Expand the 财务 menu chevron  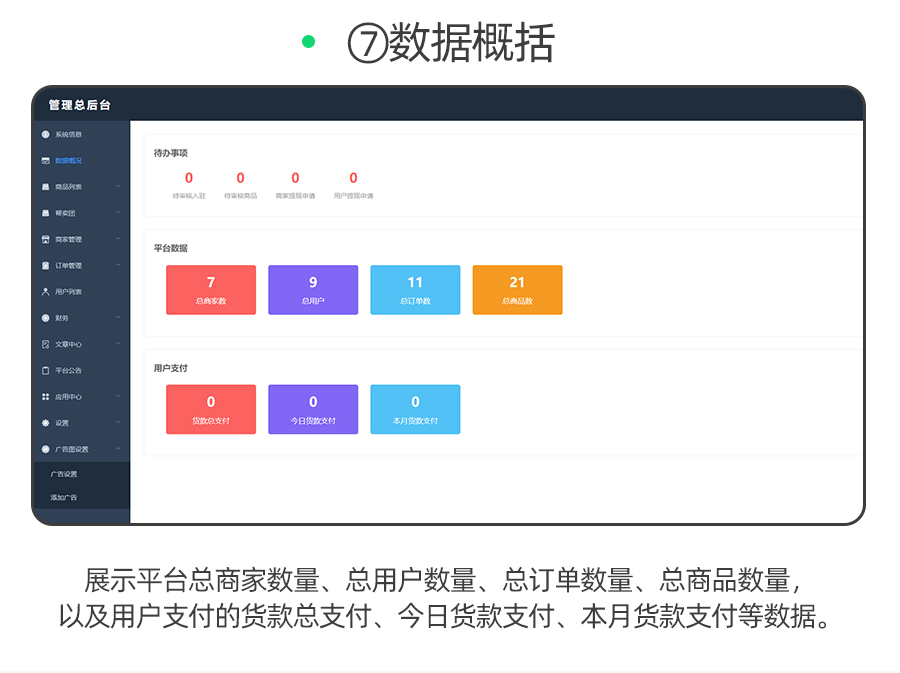118,318
